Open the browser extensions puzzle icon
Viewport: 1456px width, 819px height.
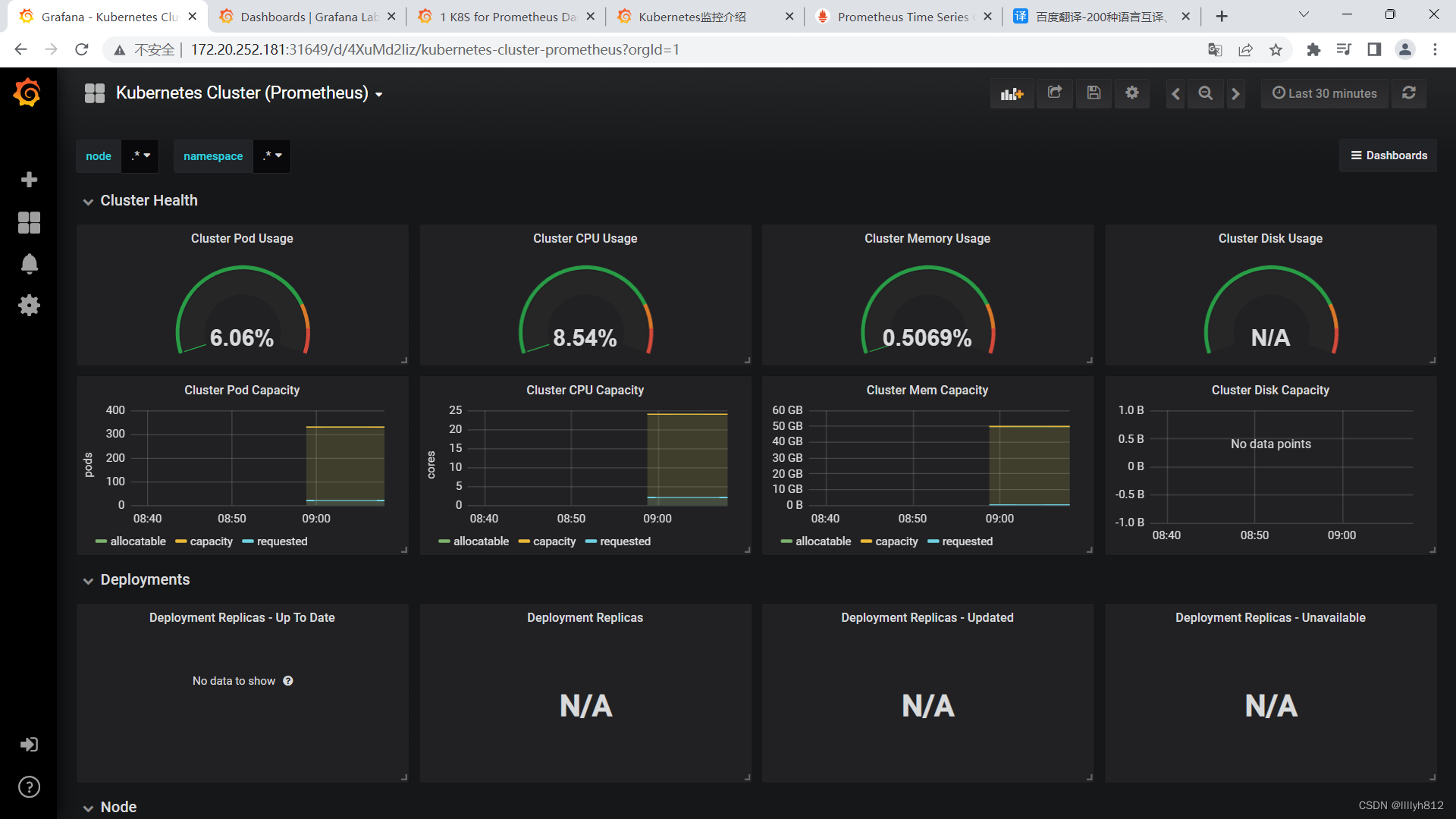pos(1313,49)
